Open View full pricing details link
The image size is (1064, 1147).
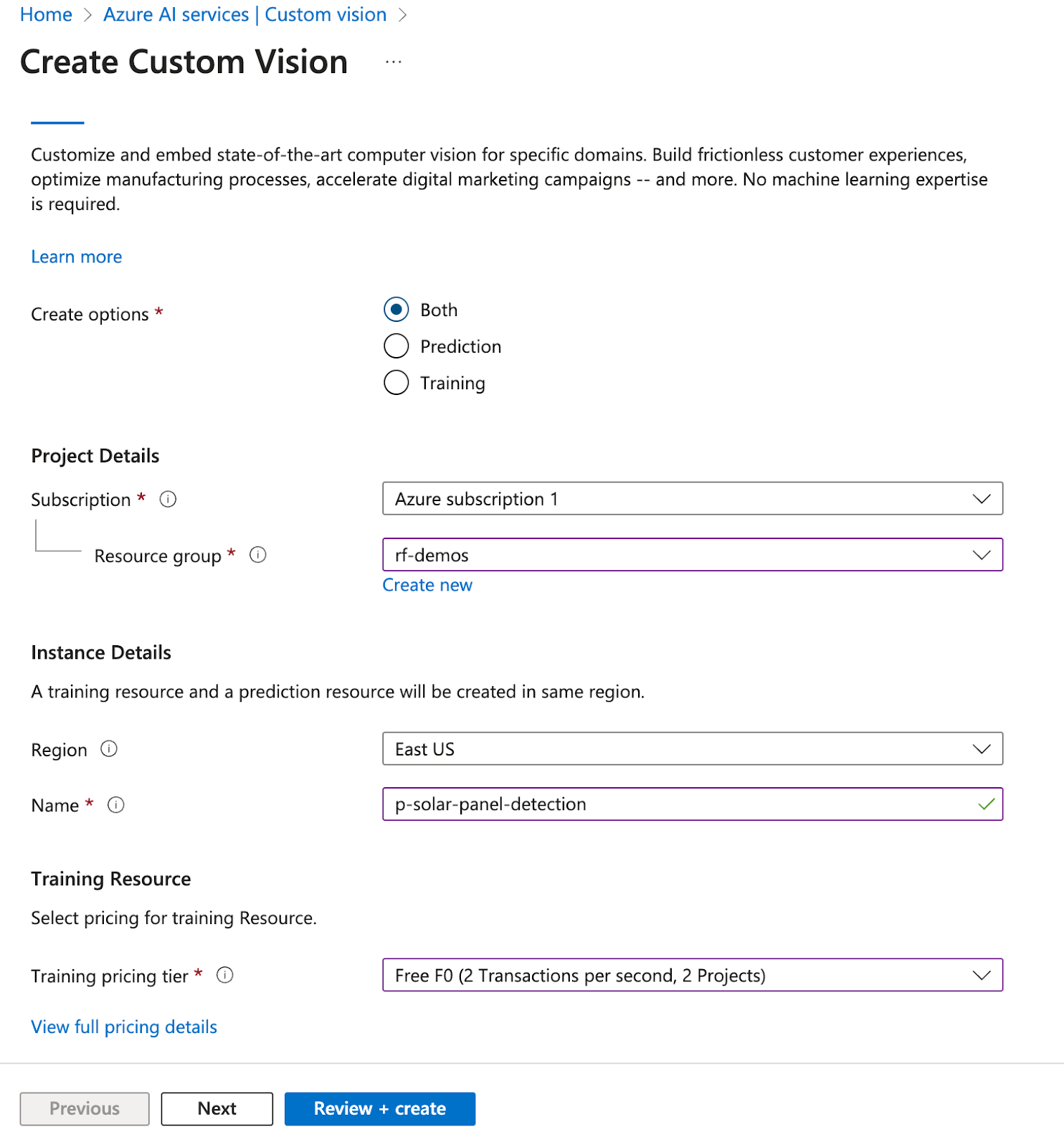(124, 1027)
